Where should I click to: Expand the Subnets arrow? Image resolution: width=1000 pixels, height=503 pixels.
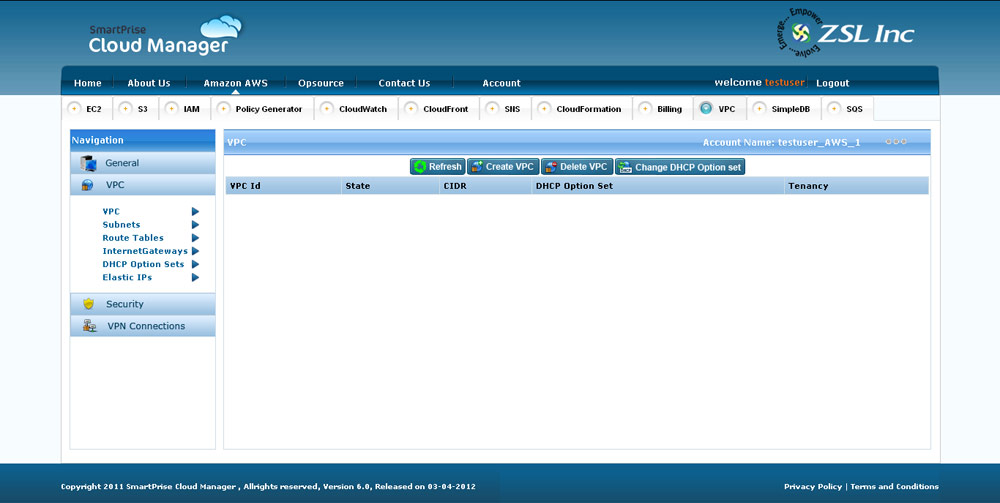pyautogui.click(x=195, y=225)
